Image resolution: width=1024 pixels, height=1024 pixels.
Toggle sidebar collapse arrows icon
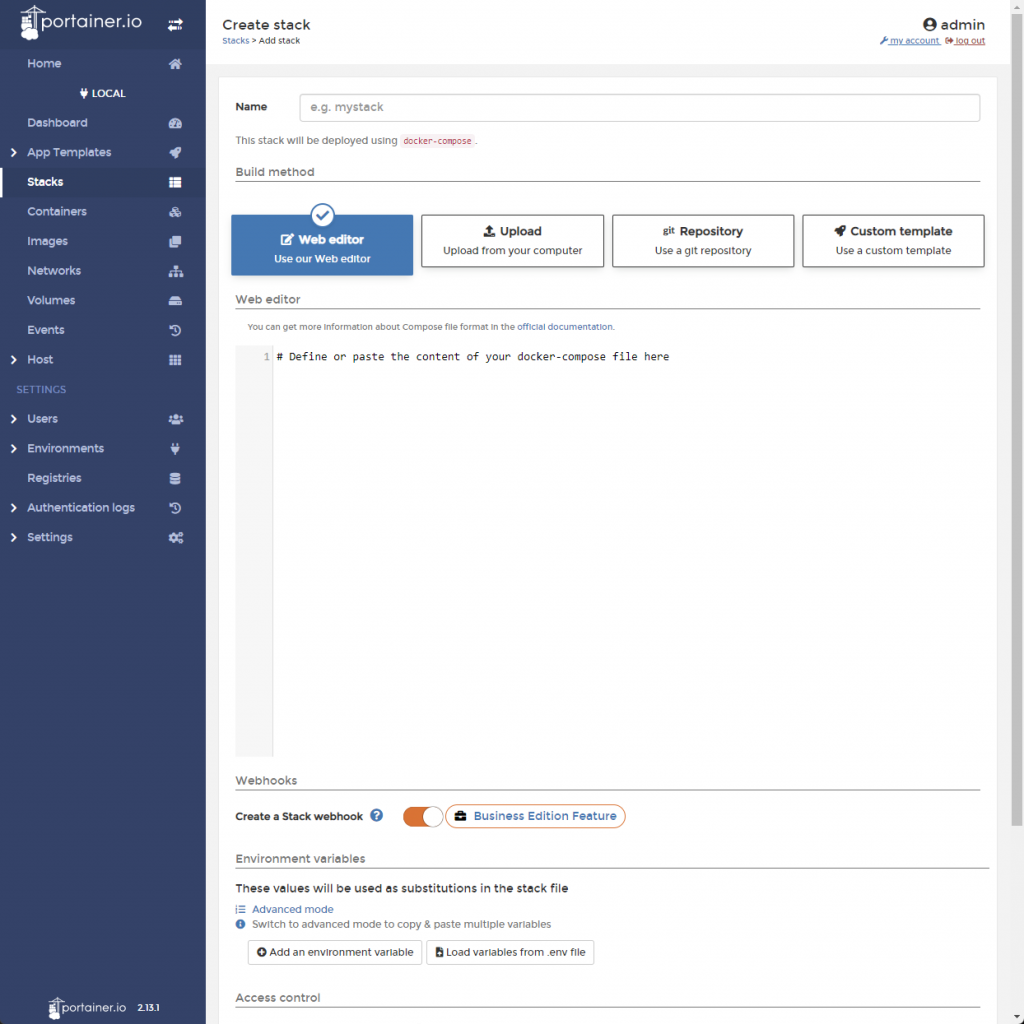(175, 25)
